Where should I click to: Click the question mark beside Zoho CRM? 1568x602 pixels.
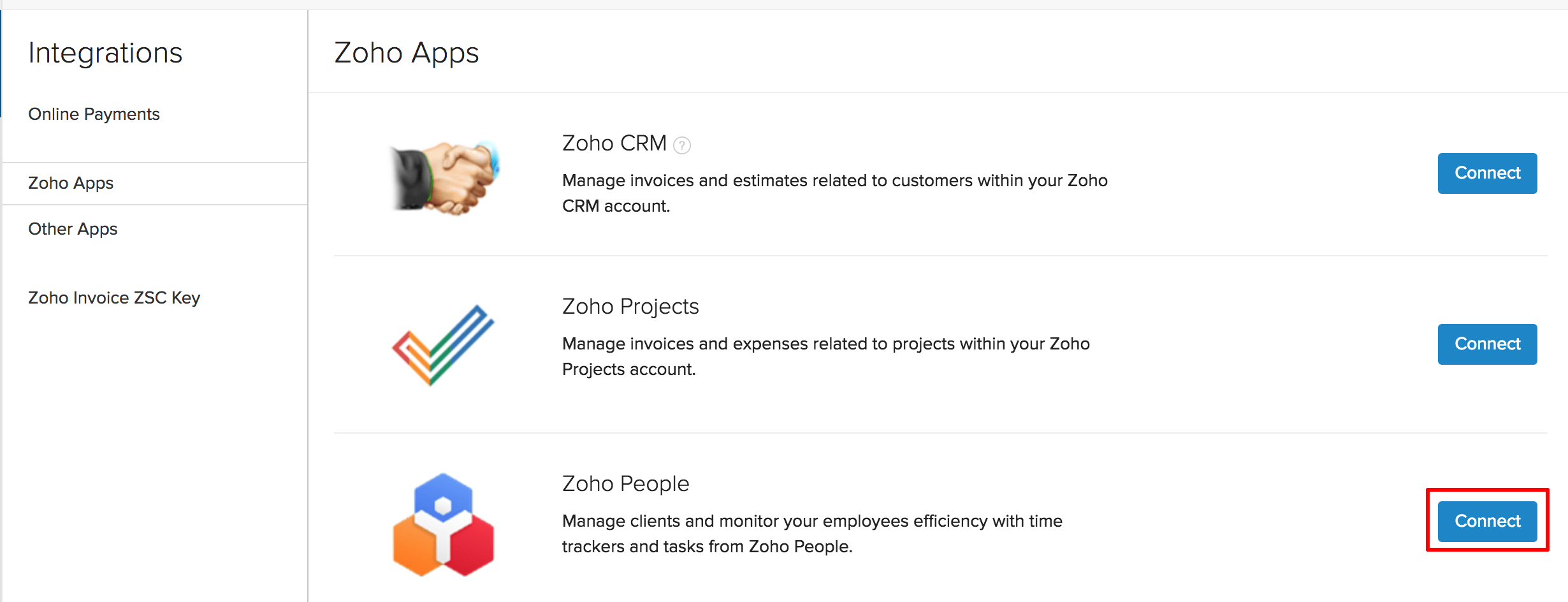(682, 145)
